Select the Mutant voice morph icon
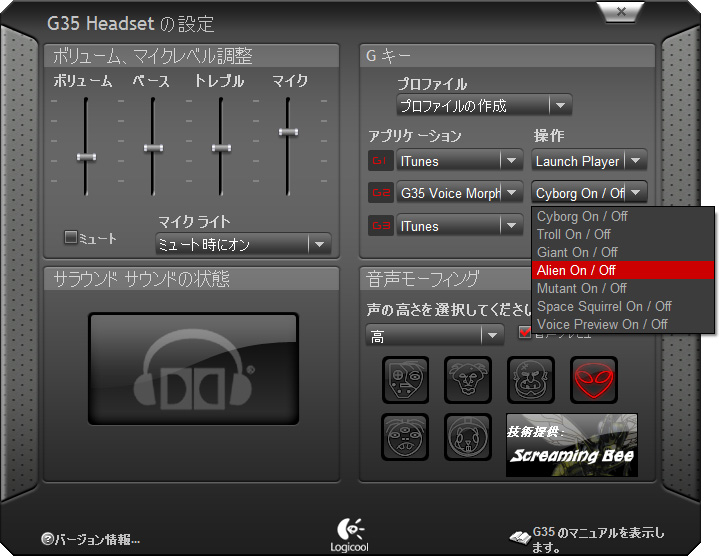Image resolution: width=719 pixels, height=556 pixels. coord(405,437)
